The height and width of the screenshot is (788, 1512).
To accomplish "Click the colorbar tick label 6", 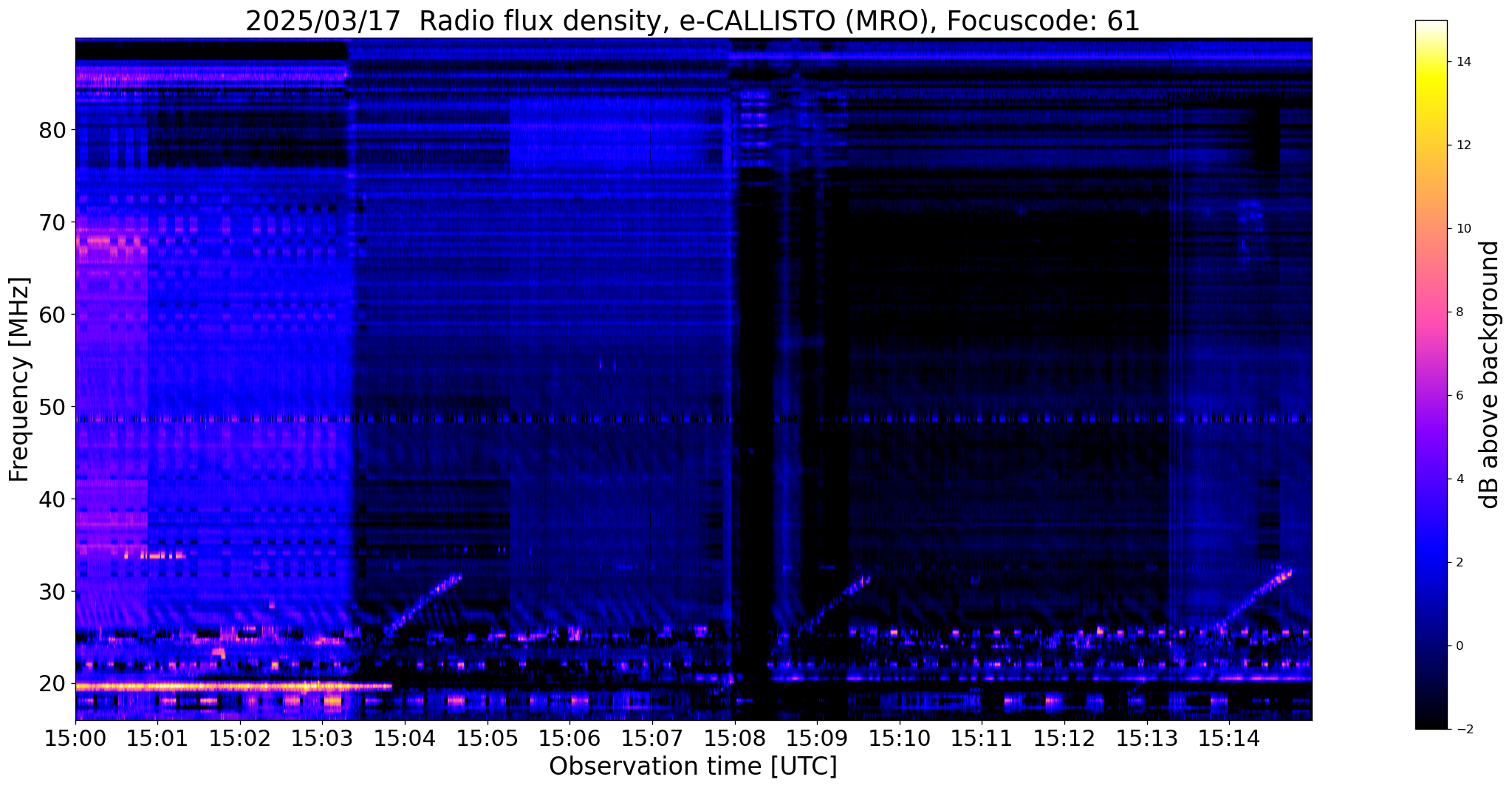I will [x=1460, y=396].
